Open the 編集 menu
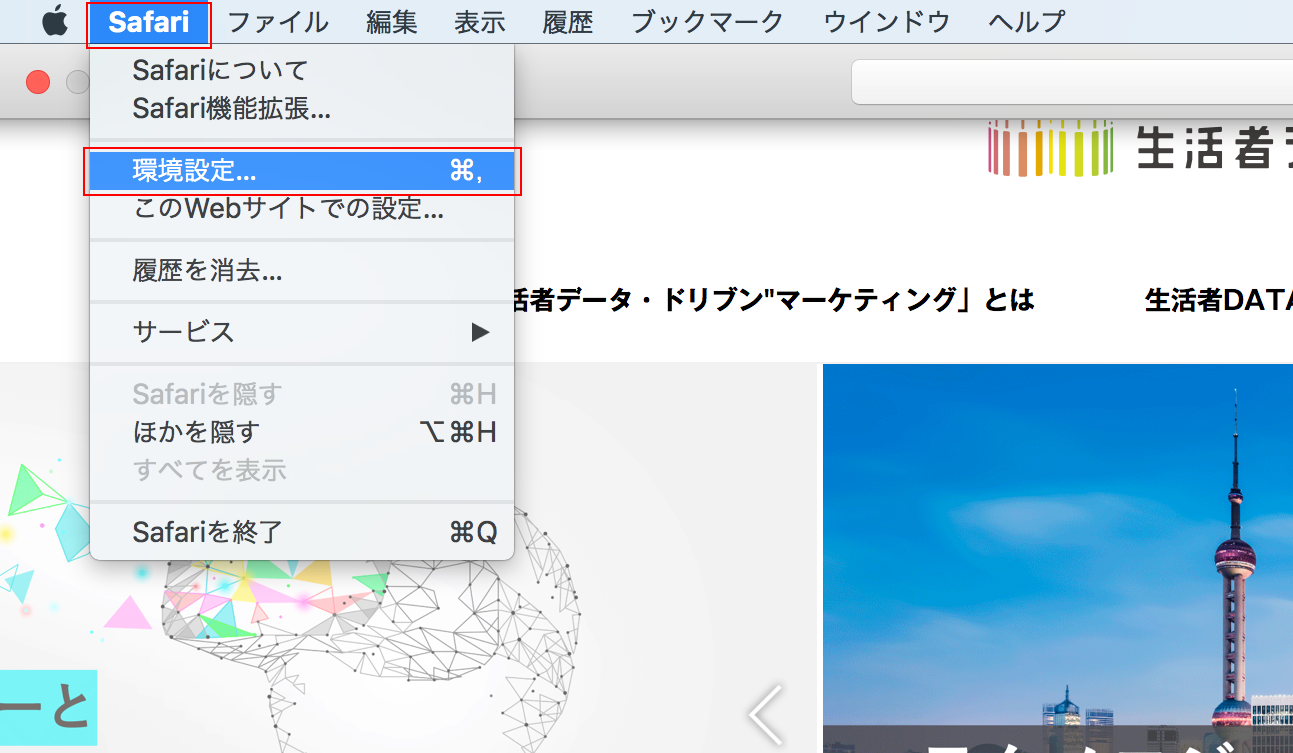Viewport: 1293px width, 753px height. (392, 21)
